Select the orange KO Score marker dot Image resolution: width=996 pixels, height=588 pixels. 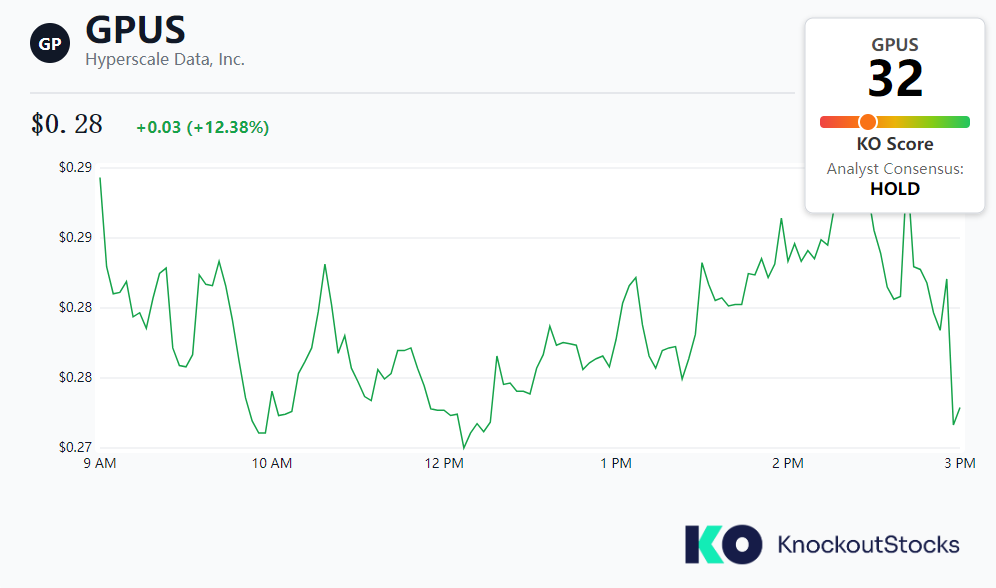click(x=866, y=121)
